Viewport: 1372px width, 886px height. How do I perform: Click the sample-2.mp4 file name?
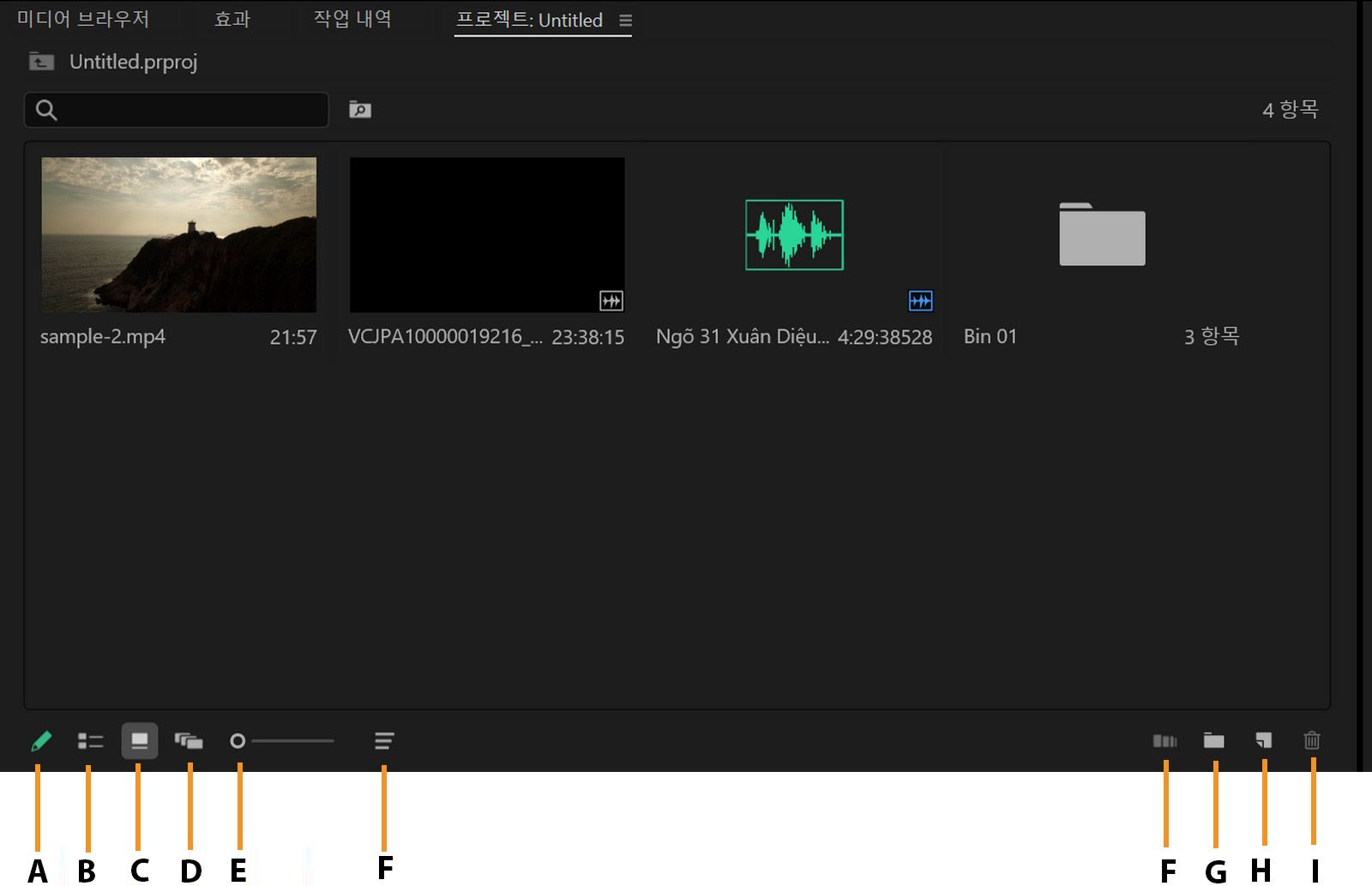tap(103, 337)
